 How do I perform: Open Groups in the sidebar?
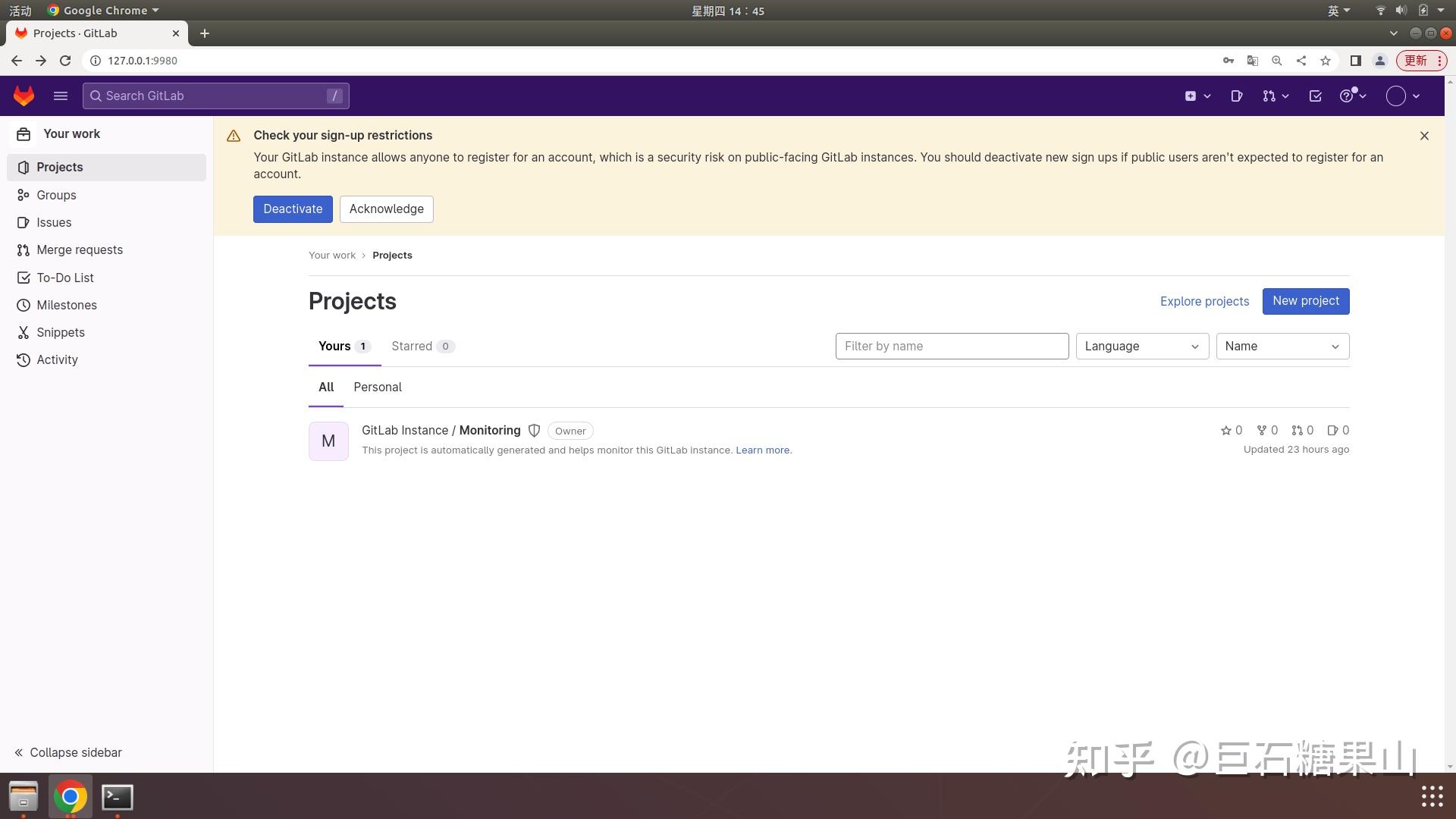[x=106, y=195]
